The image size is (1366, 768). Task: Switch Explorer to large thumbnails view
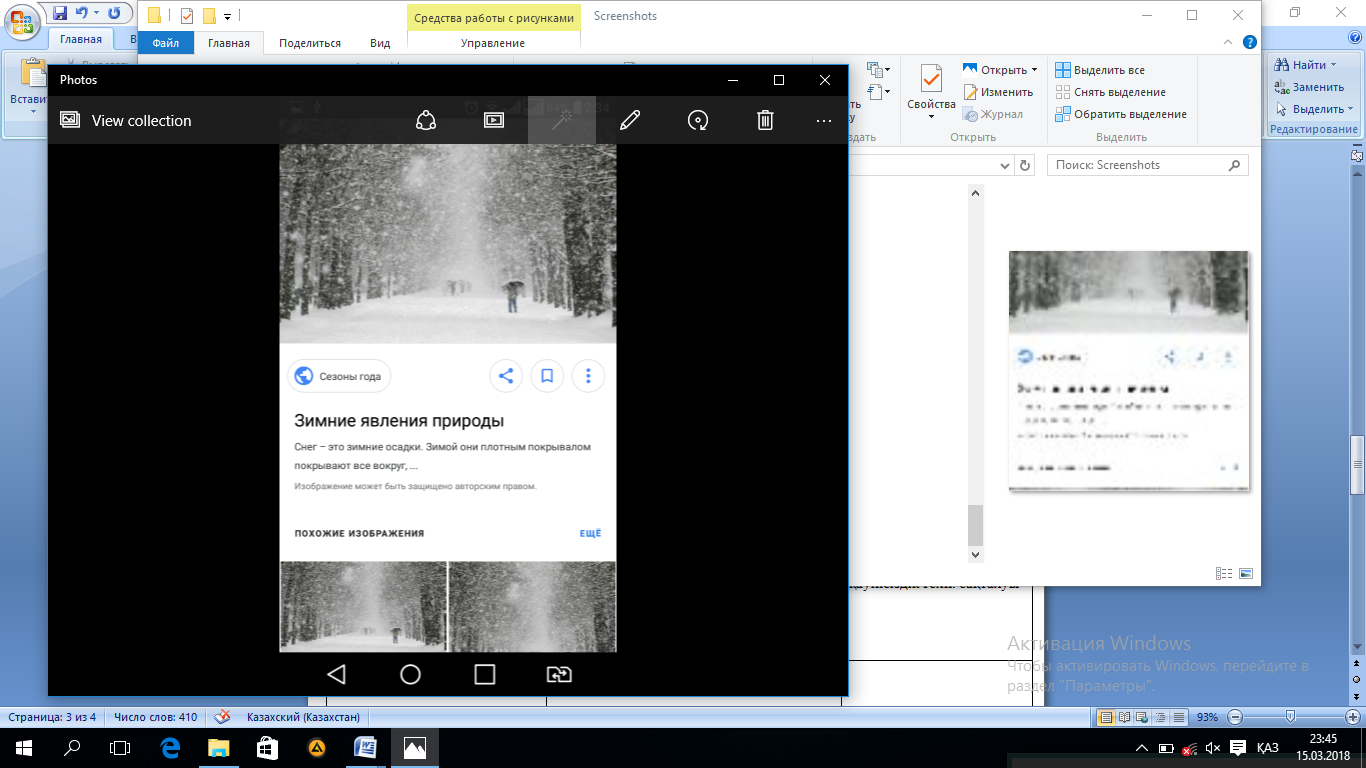point(1246,573)
